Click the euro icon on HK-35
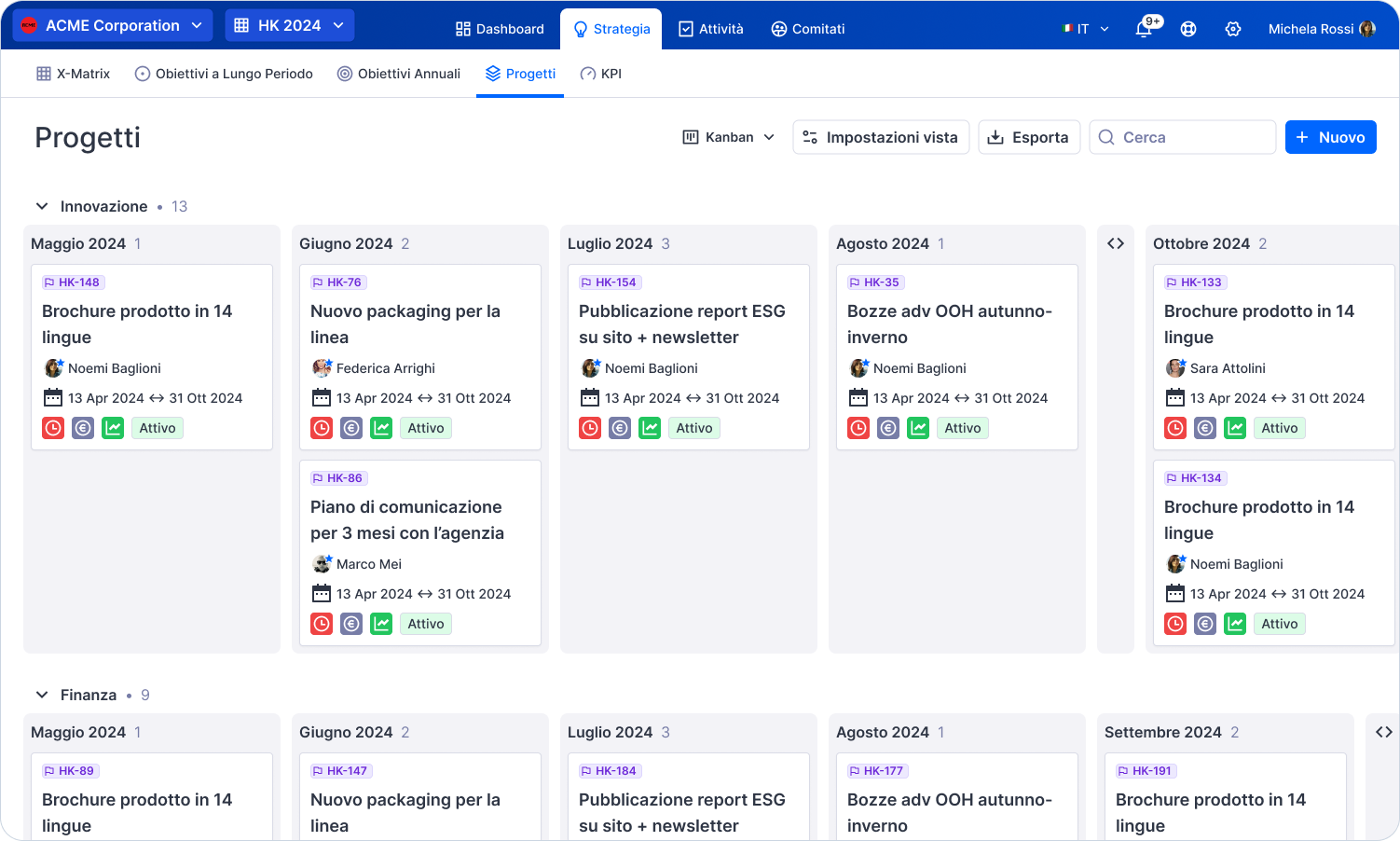Screen dimensions: 1400x841 (889, 428)
